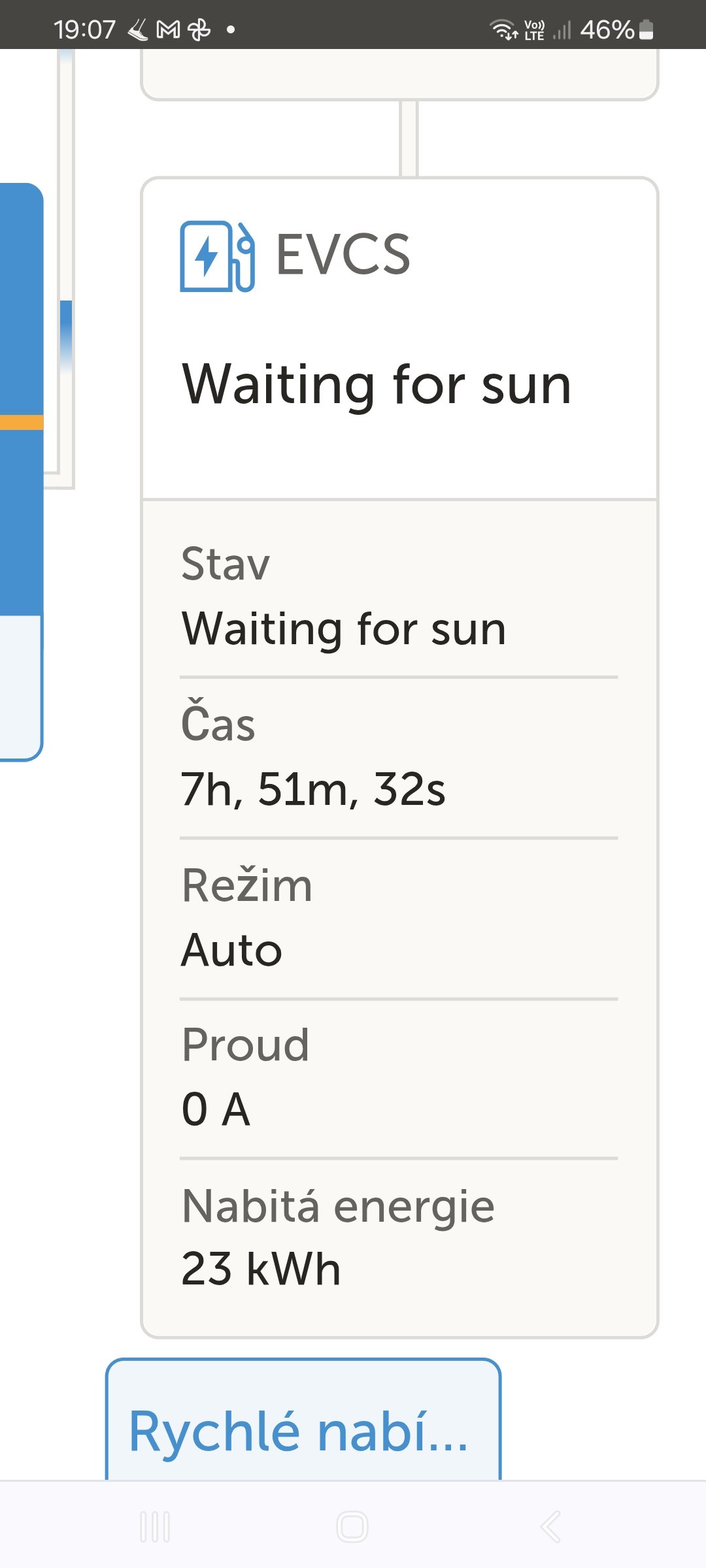Tap the large Waiting for sun heading
The image size is (706, 1568).
point(377,385)
